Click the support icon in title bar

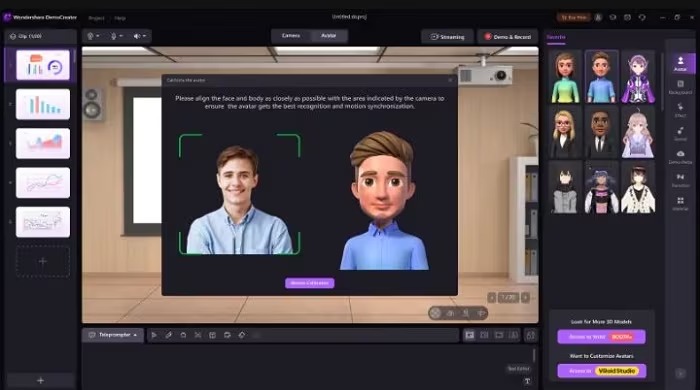642,17
